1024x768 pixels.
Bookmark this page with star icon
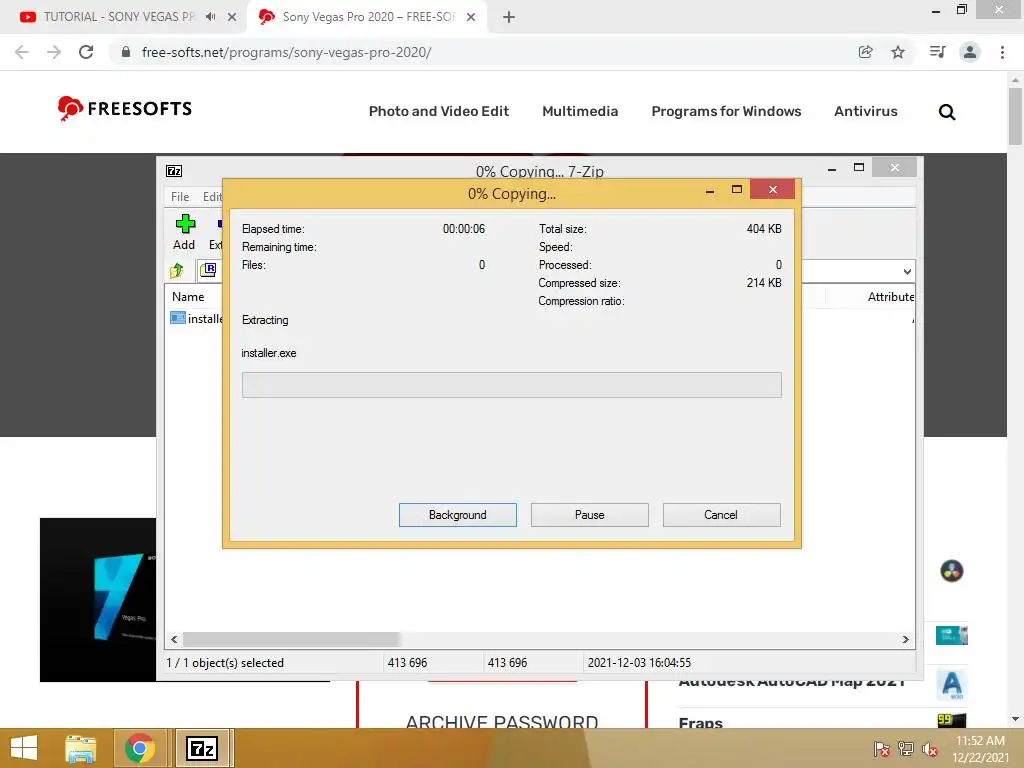(898, 52)
